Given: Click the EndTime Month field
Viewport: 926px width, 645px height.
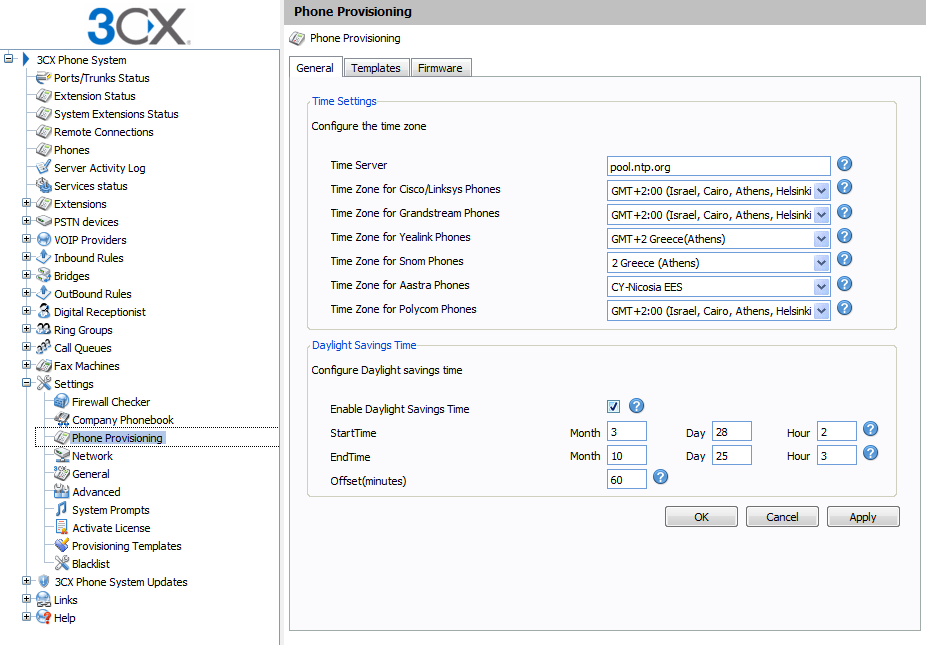Looking at the screenshot, I should 627,455.
